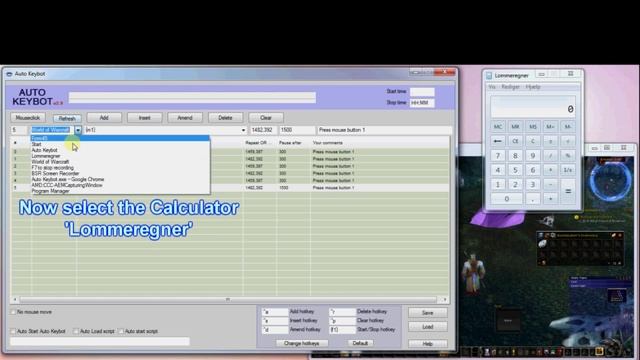Click the Help button in Auto Keybot

427,344
